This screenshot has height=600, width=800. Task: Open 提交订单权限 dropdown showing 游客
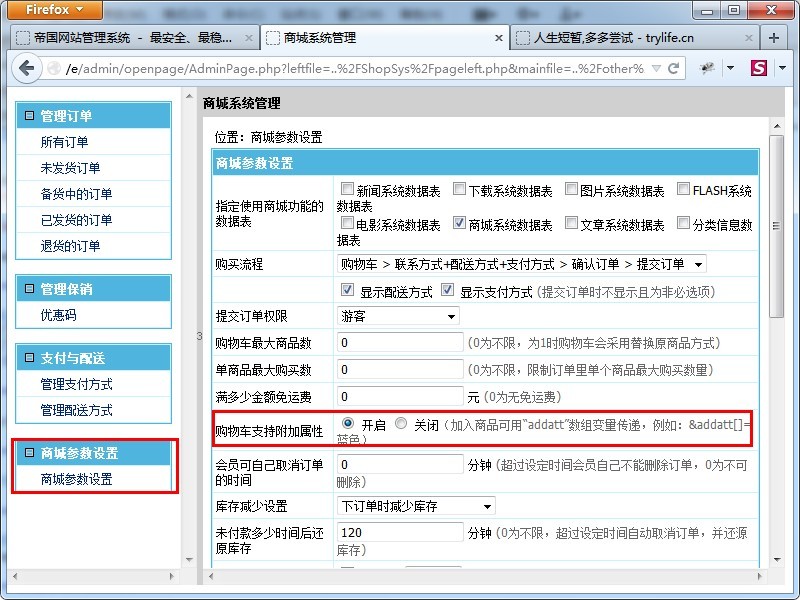(x=398, y=316)
